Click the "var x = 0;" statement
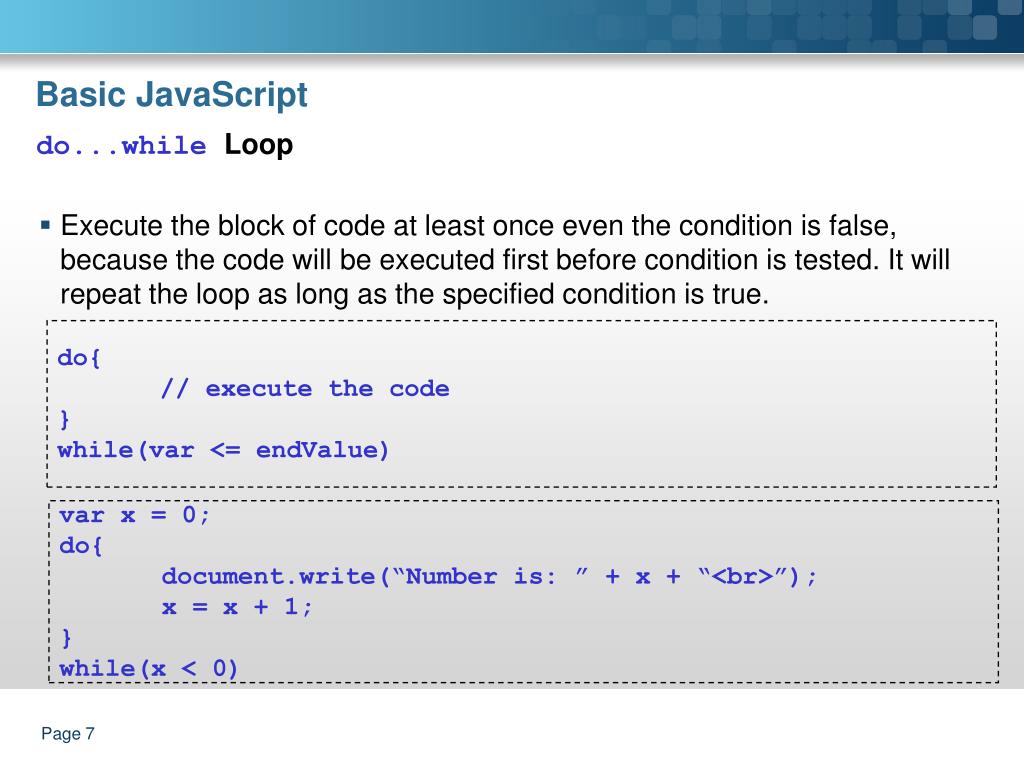 [x=135, y=516]
